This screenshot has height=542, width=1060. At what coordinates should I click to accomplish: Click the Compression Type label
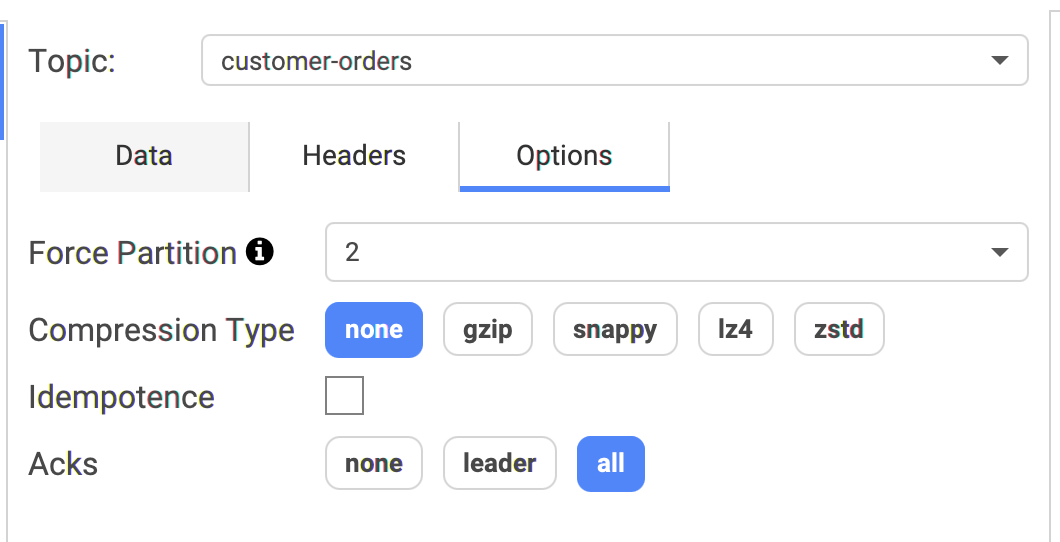point(162,330)
